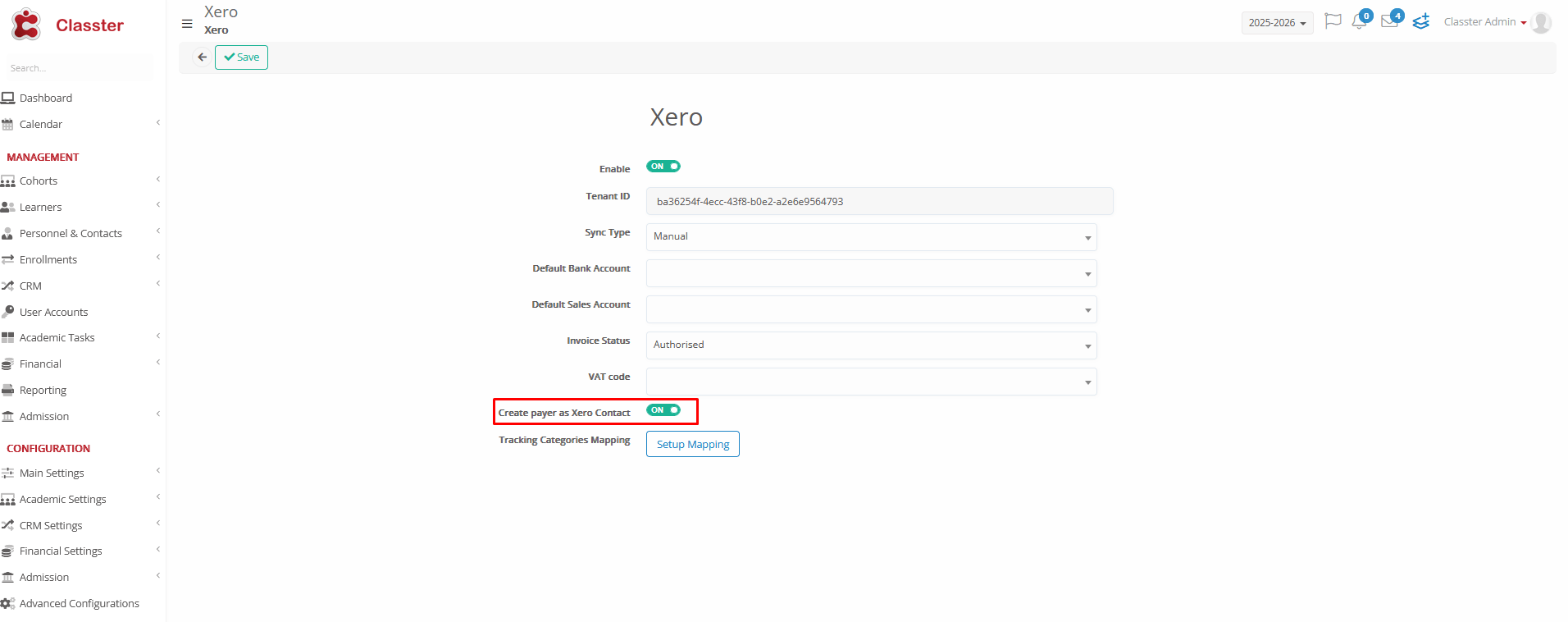This screenshot has width=1568, height=622.
Task: Expand the Main Settings chevron
Action: [x=158, y=472]
